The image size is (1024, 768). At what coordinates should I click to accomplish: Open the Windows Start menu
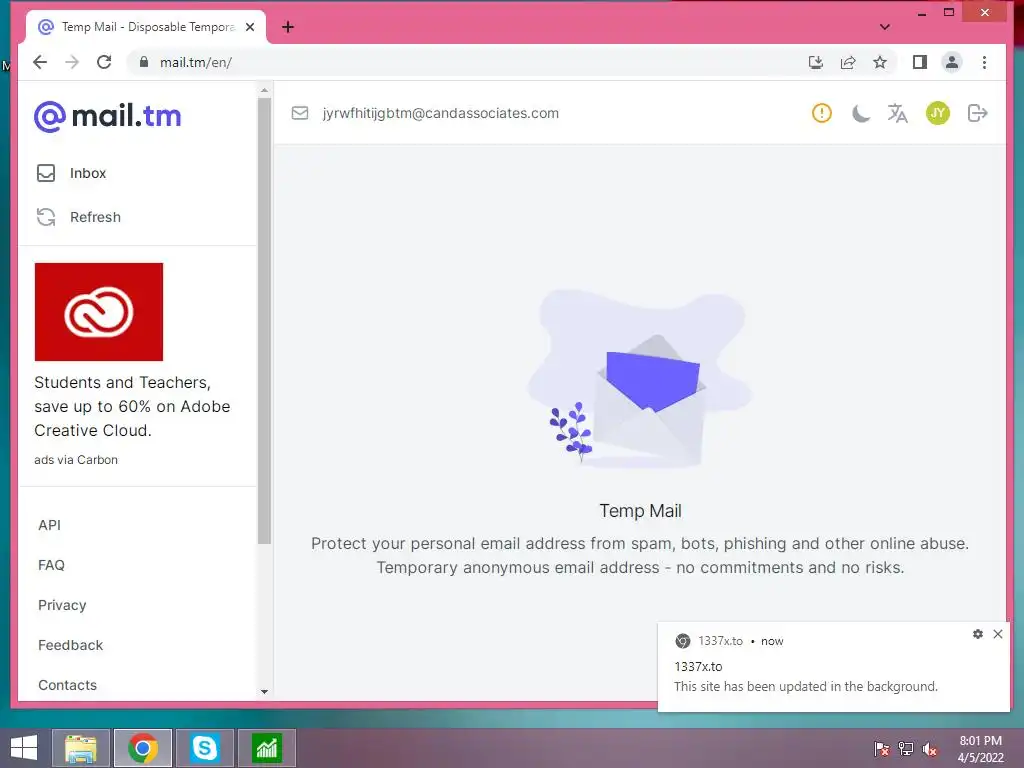24,748
